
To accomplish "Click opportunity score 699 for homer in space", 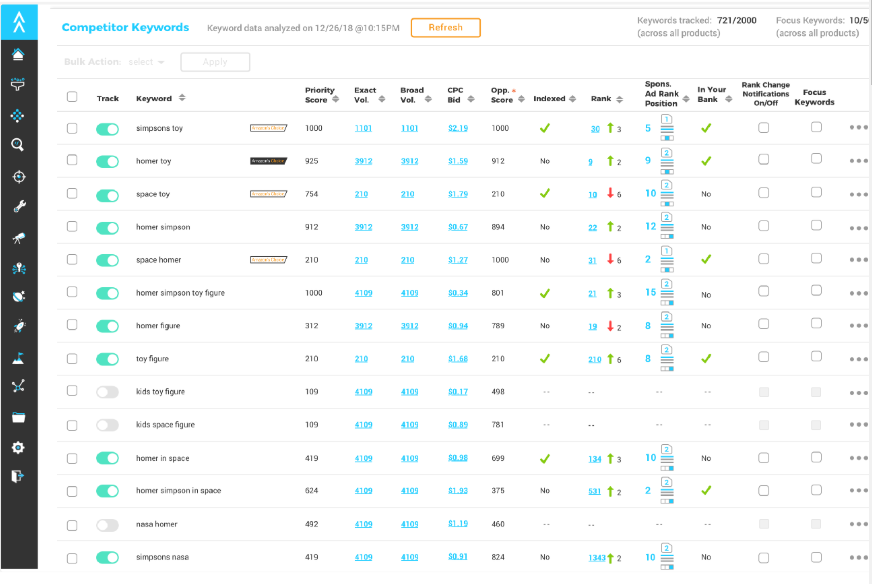I will coord(498,458).
